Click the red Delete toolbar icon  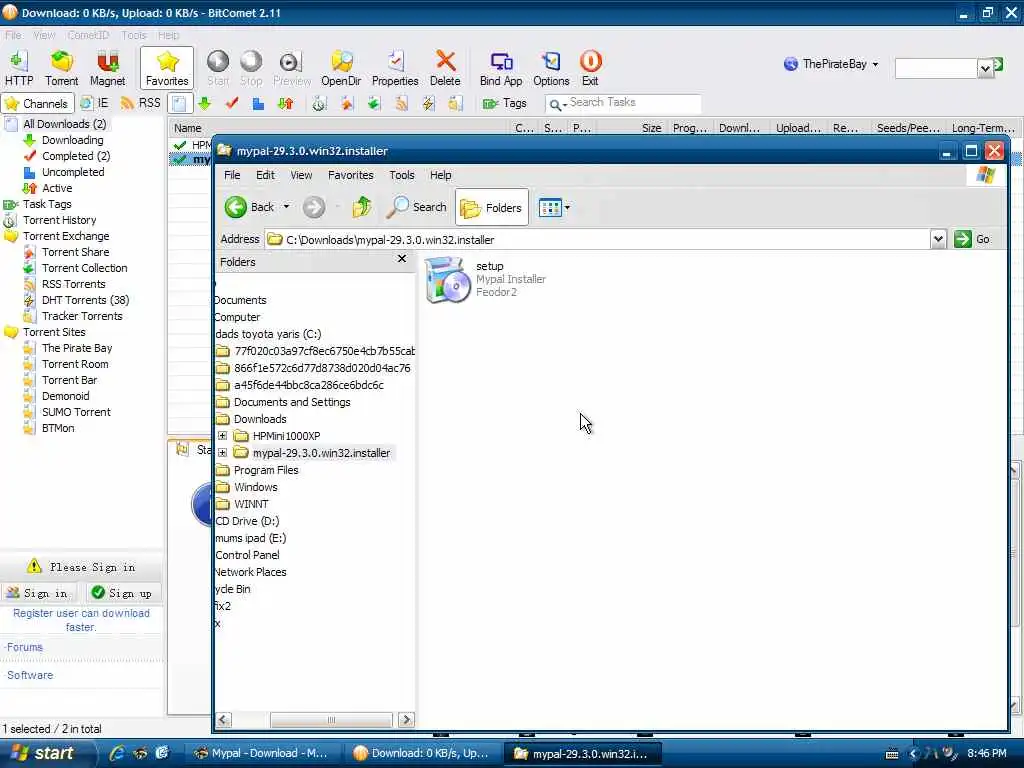pyautogui.click(x=445, y=68)
